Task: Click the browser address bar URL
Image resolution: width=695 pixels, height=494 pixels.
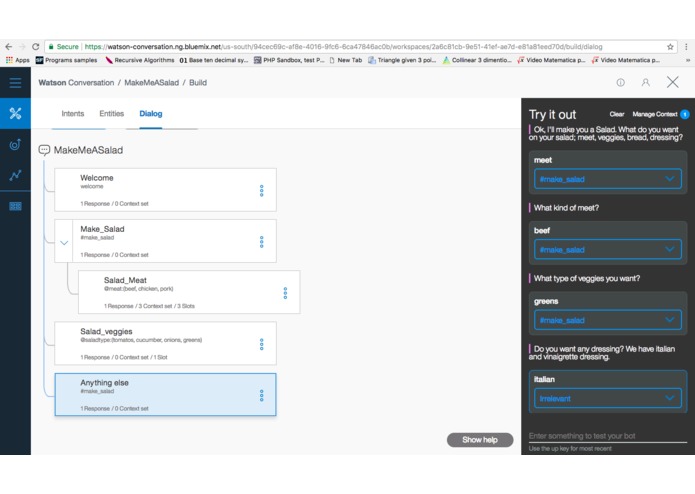Action: [343, 47]
